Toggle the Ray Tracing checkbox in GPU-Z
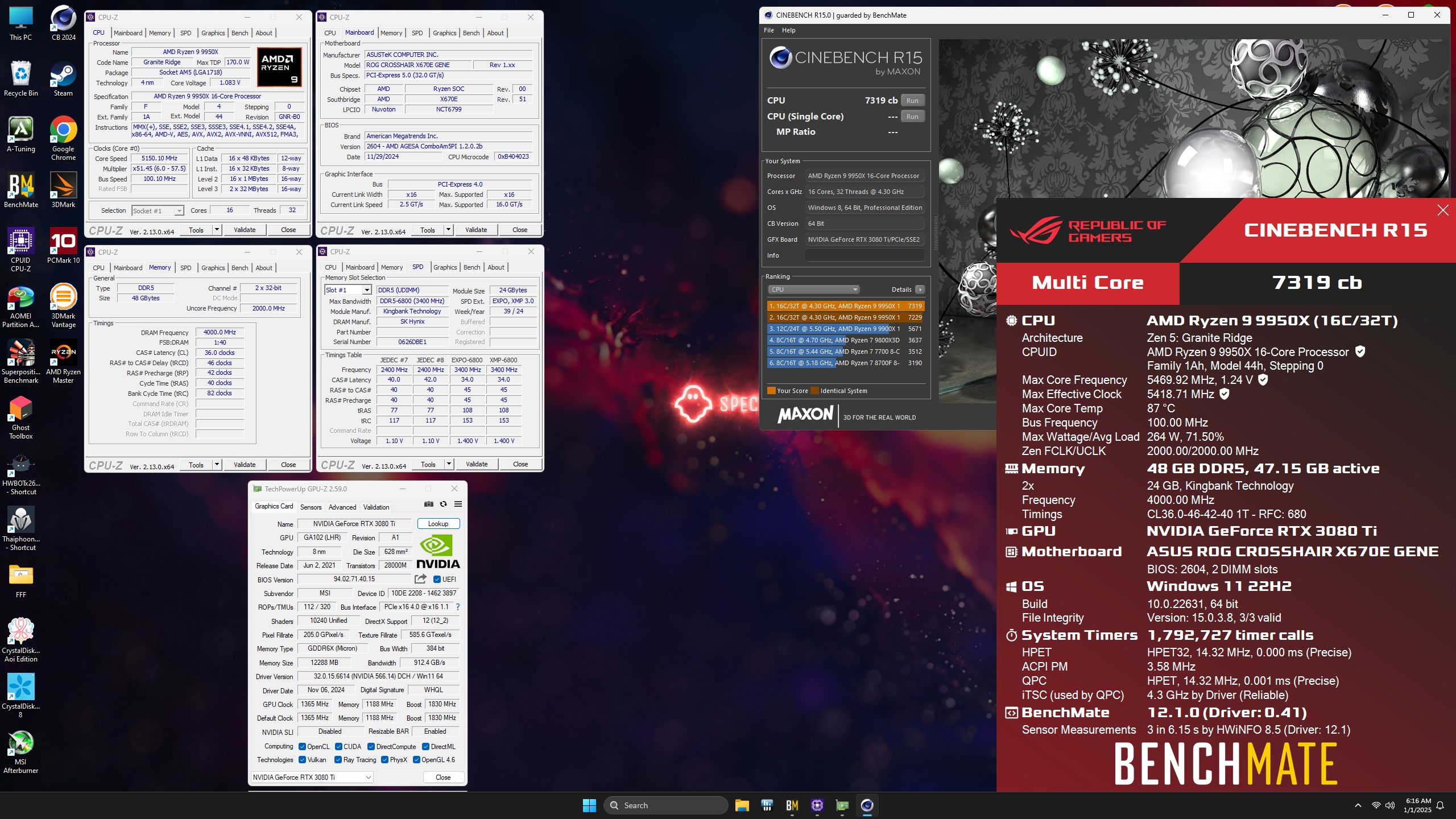Image resolution: width=1456 pixels, height=819 pixels. pos(338,760)
